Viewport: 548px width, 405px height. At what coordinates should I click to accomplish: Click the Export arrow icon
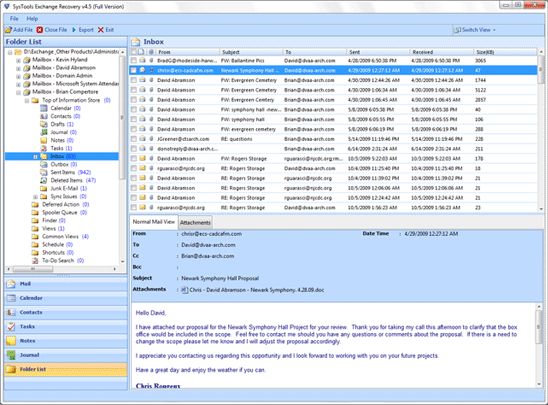pos(74,30)
